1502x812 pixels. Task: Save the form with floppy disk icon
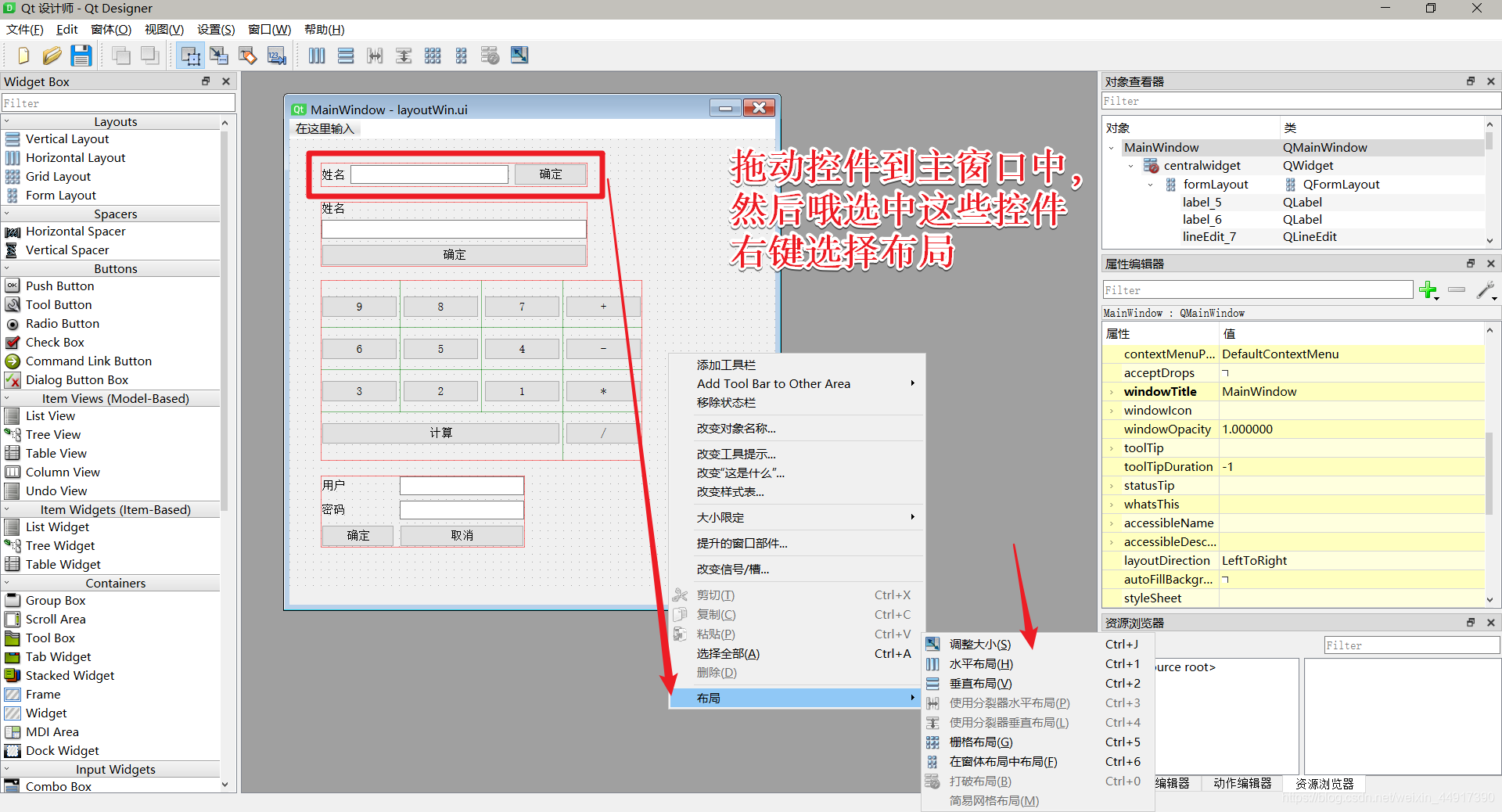[x=81, y=56]
